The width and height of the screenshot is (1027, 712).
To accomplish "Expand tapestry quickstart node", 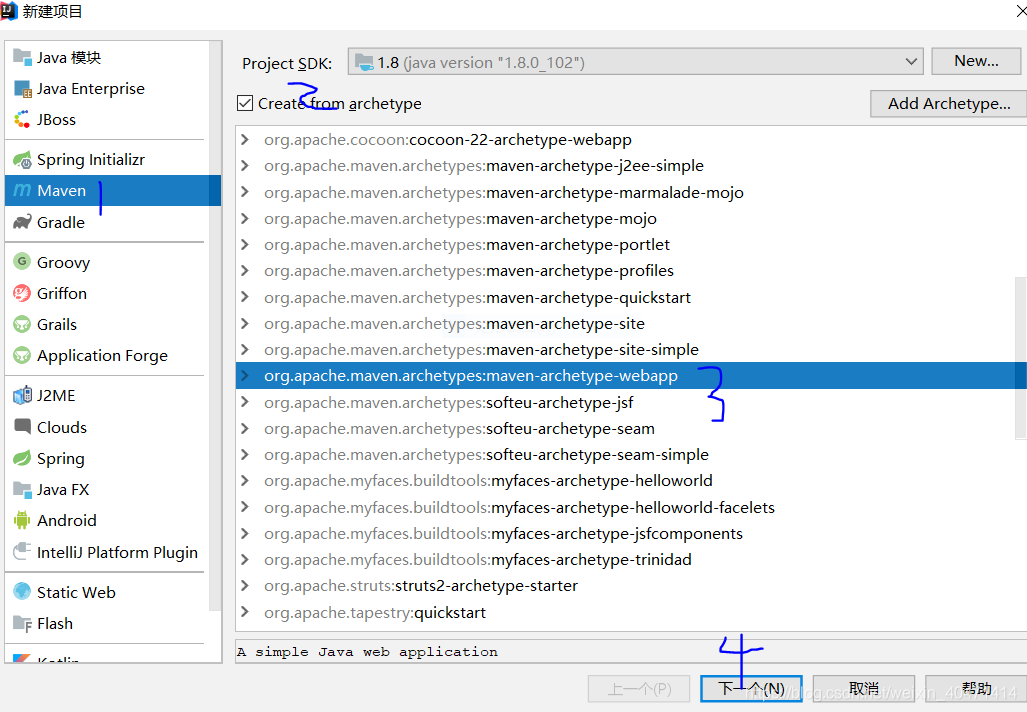I will pyautogui.click(x=245, y=612).
